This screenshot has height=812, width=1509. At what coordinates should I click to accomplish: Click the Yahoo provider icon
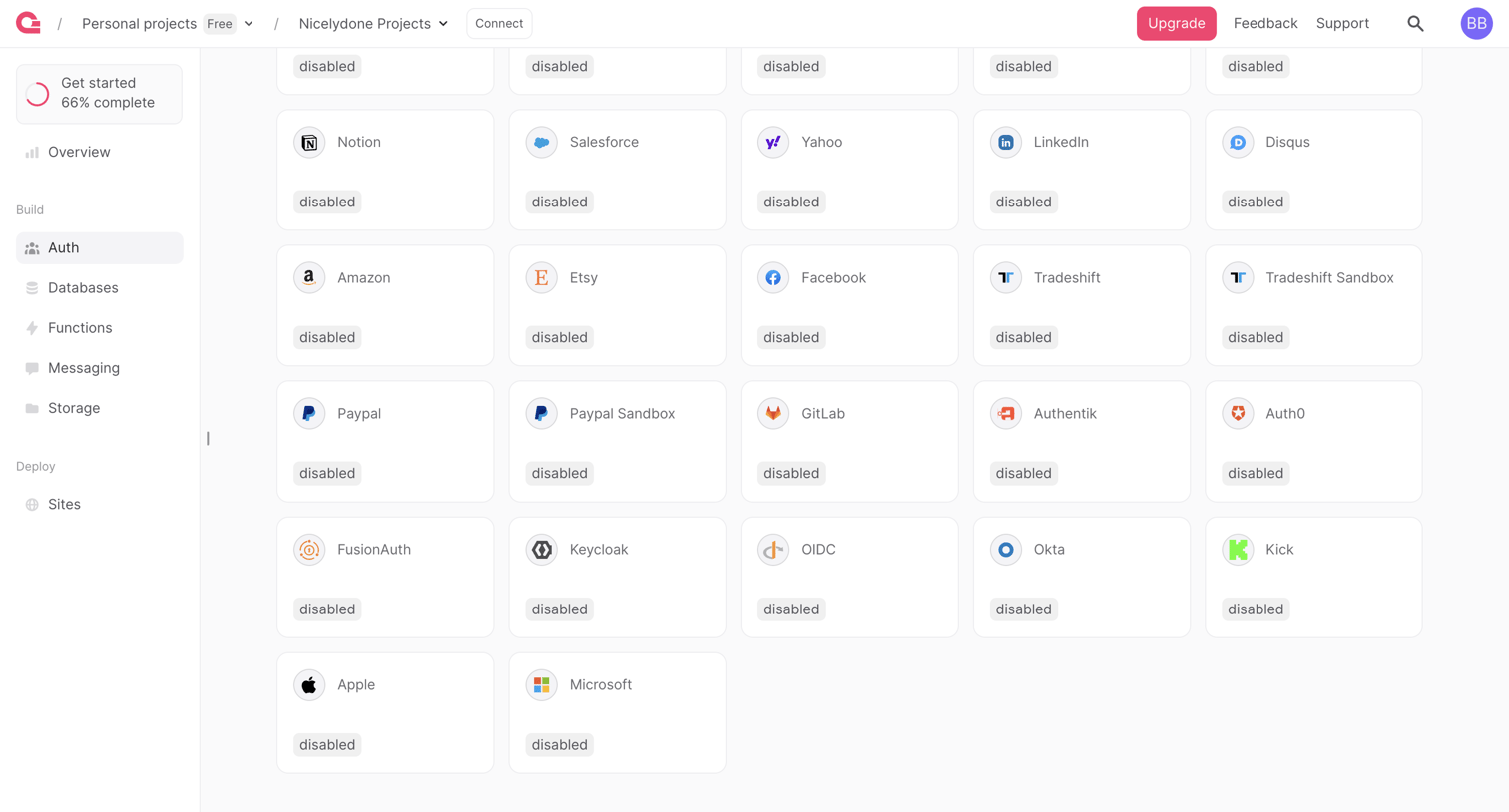coord(773,142)
